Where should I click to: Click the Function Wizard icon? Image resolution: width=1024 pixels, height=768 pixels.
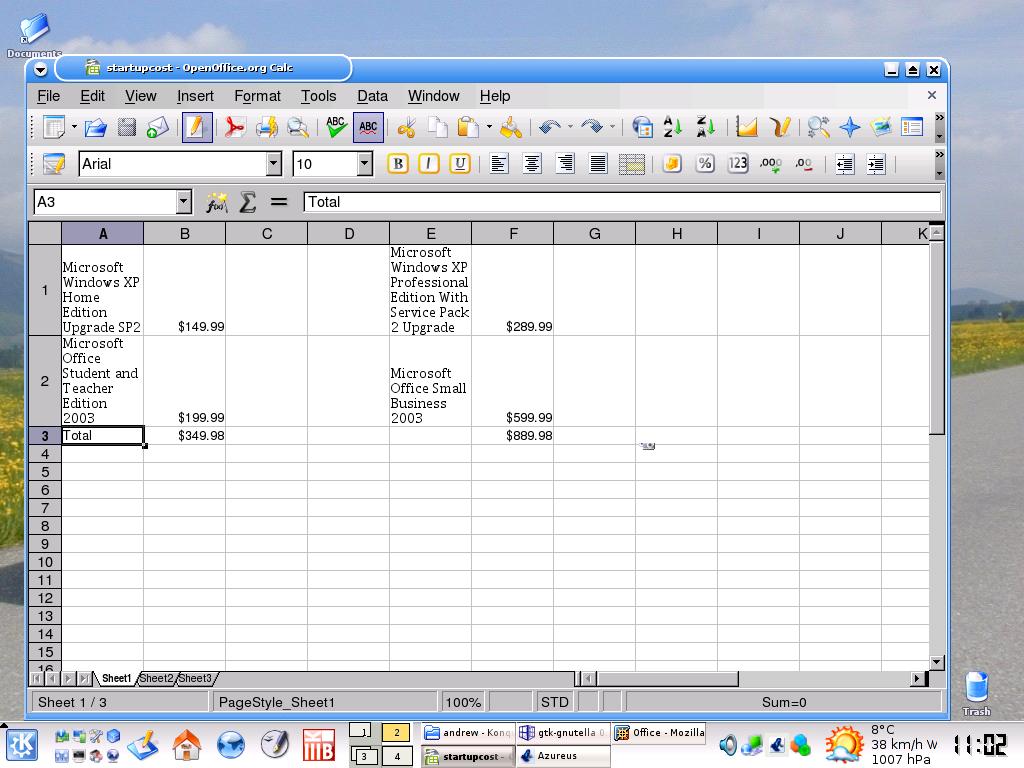(216, 202)
